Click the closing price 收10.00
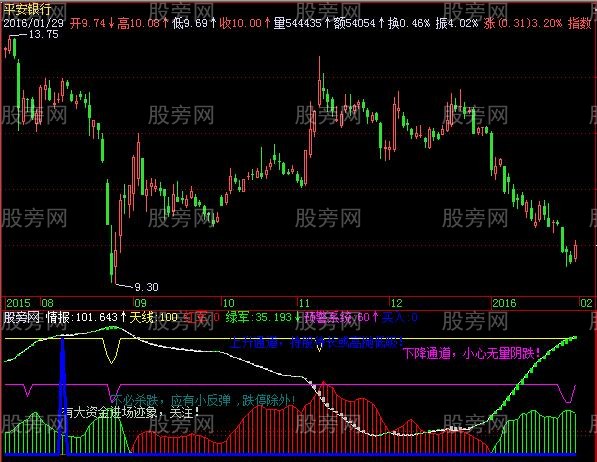Image resolution: width=597 pixels, height=462 pixels. pyautogui.click(x=240, y=23)
